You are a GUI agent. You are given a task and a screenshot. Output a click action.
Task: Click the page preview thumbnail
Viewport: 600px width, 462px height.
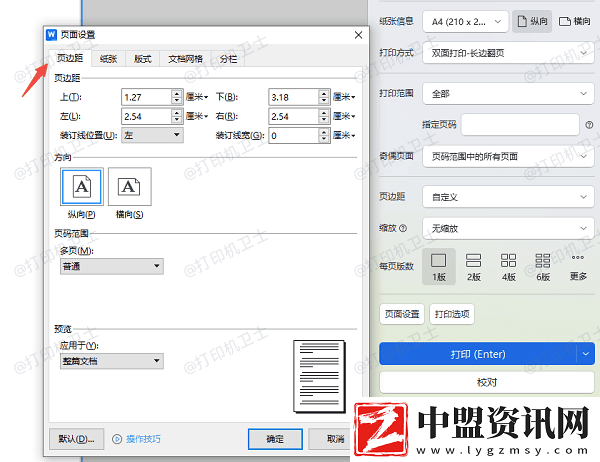319,377
